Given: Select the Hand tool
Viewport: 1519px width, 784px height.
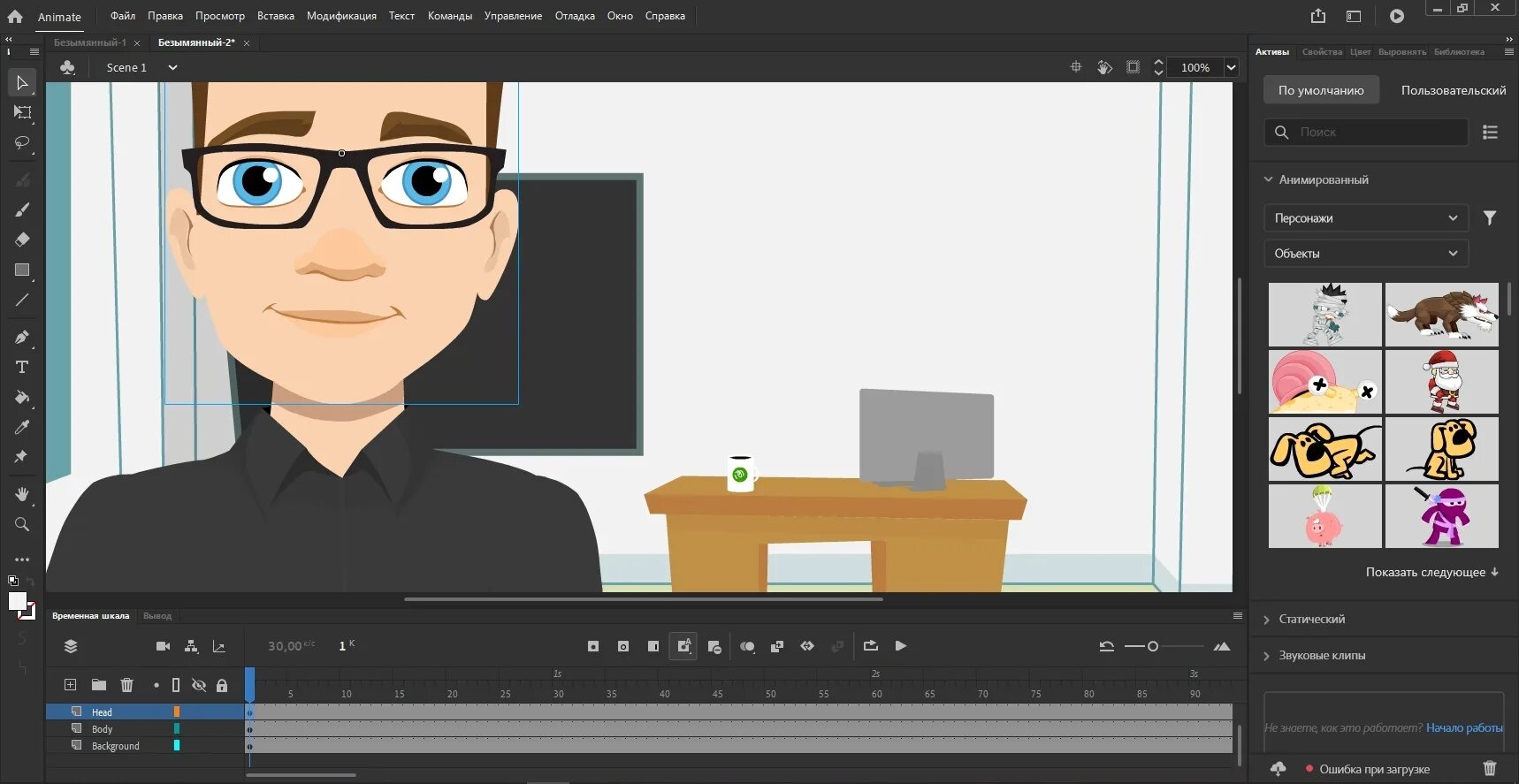Looking at the screenshot, I should point(22,494).
